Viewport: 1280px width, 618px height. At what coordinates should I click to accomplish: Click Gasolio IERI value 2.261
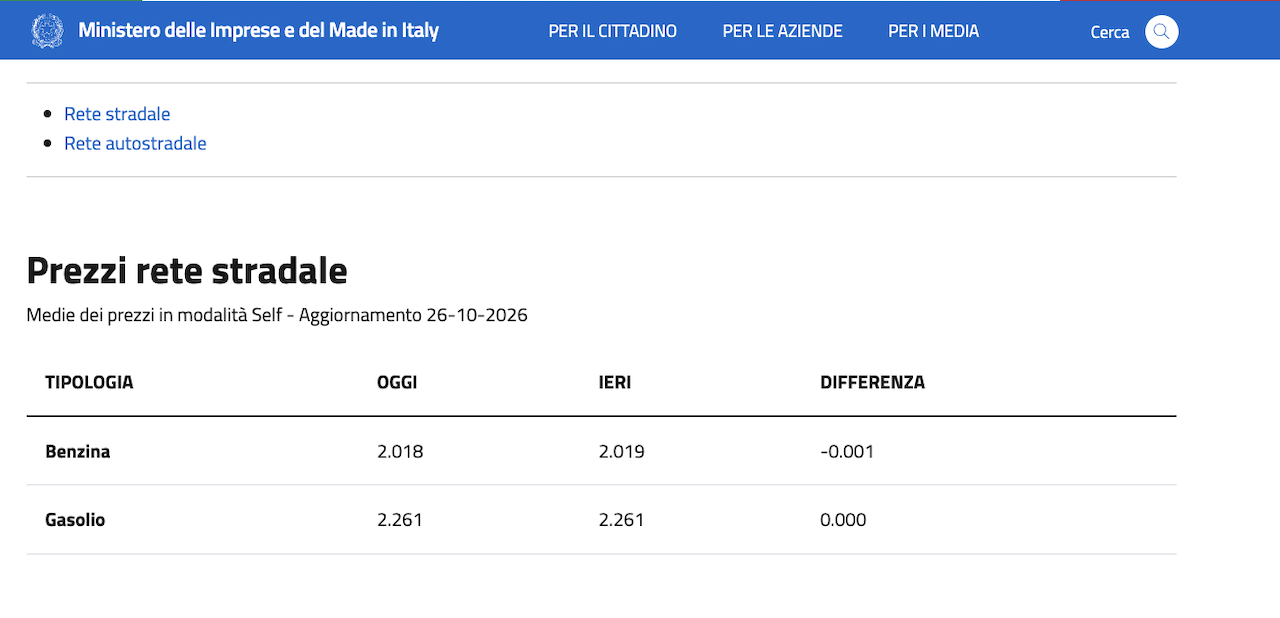pos(622,520)
